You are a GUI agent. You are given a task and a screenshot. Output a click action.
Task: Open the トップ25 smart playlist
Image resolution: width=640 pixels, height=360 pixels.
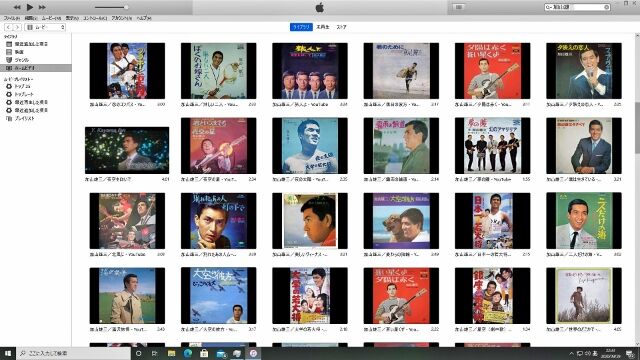coord(22,86)
